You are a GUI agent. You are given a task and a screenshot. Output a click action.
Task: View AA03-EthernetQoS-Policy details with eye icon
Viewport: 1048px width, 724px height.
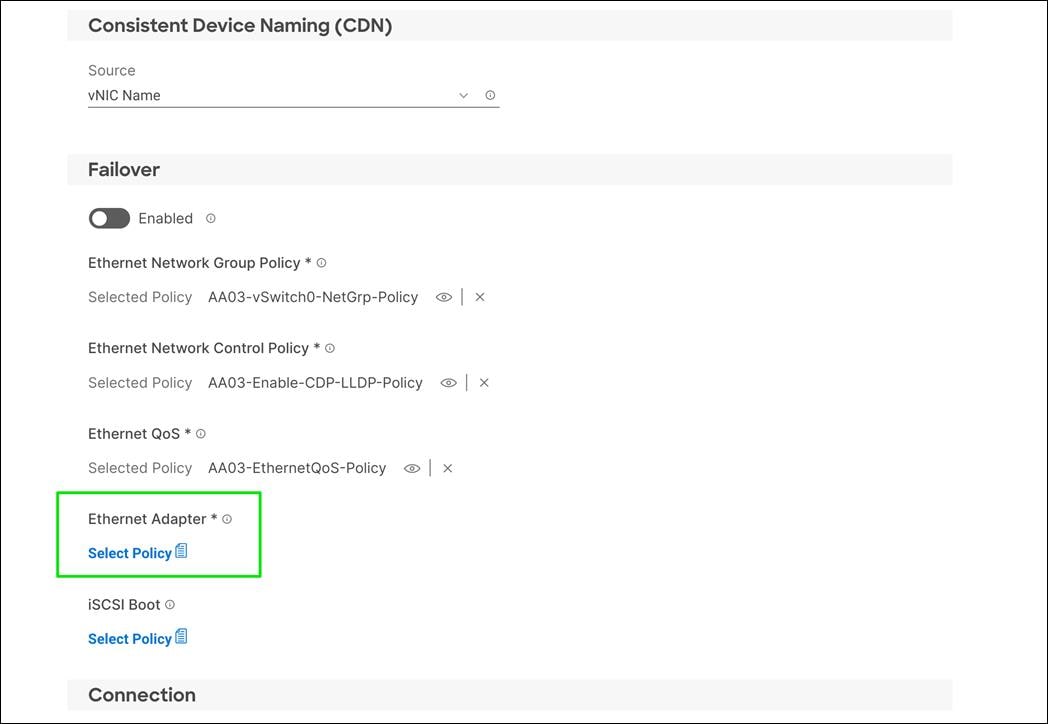(x=412, y=468)
